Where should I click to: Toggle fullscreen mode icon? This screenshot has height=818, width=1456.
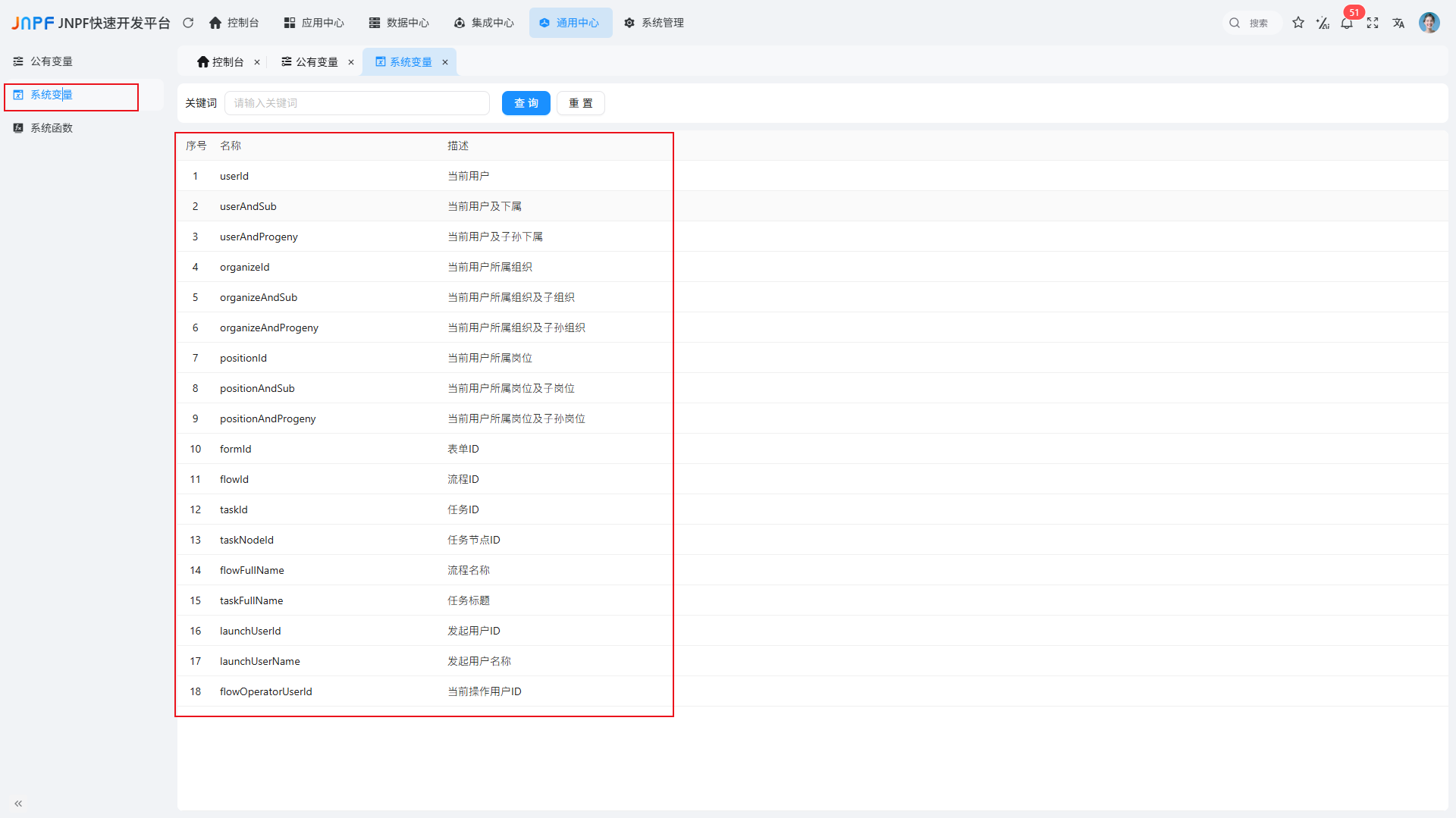click(x=1373, y=23)
